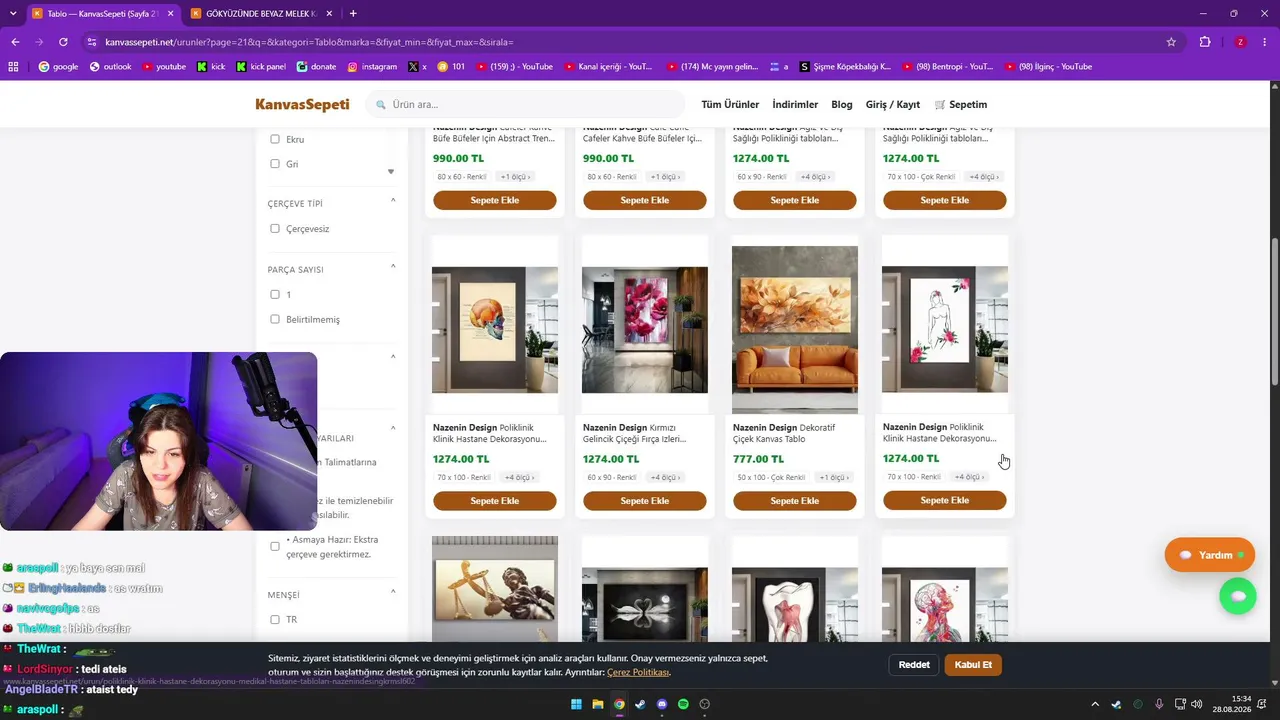Check the Ekru color filter
This screenshot has height=720, width=1280.
pos(275,139)
